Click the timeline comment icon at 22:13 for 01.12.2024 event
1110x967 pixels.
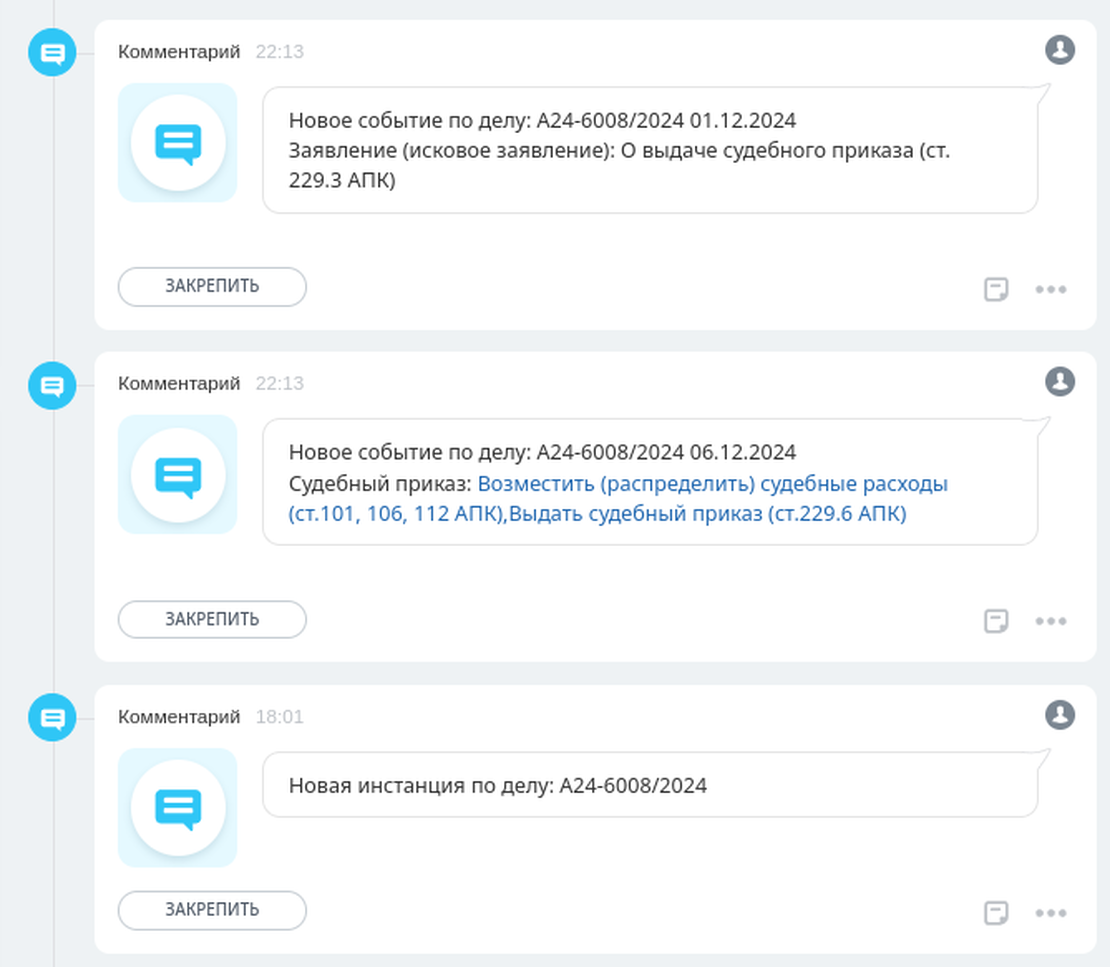[52, 53]
